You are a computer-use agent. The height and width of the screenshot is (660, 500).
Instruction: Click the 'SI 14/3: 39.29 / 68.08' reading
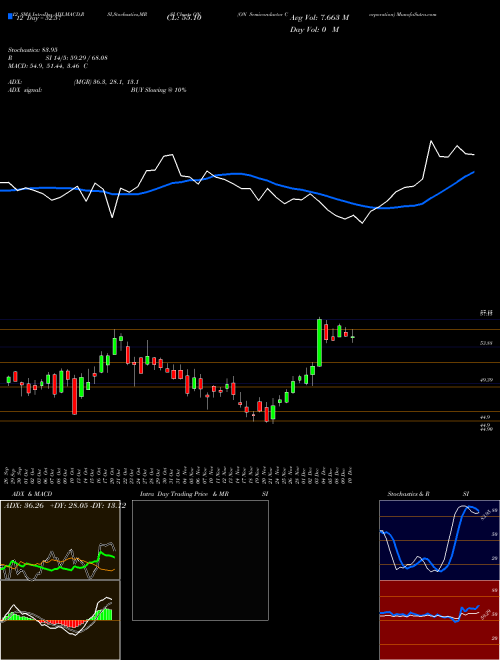click(77, 58)
